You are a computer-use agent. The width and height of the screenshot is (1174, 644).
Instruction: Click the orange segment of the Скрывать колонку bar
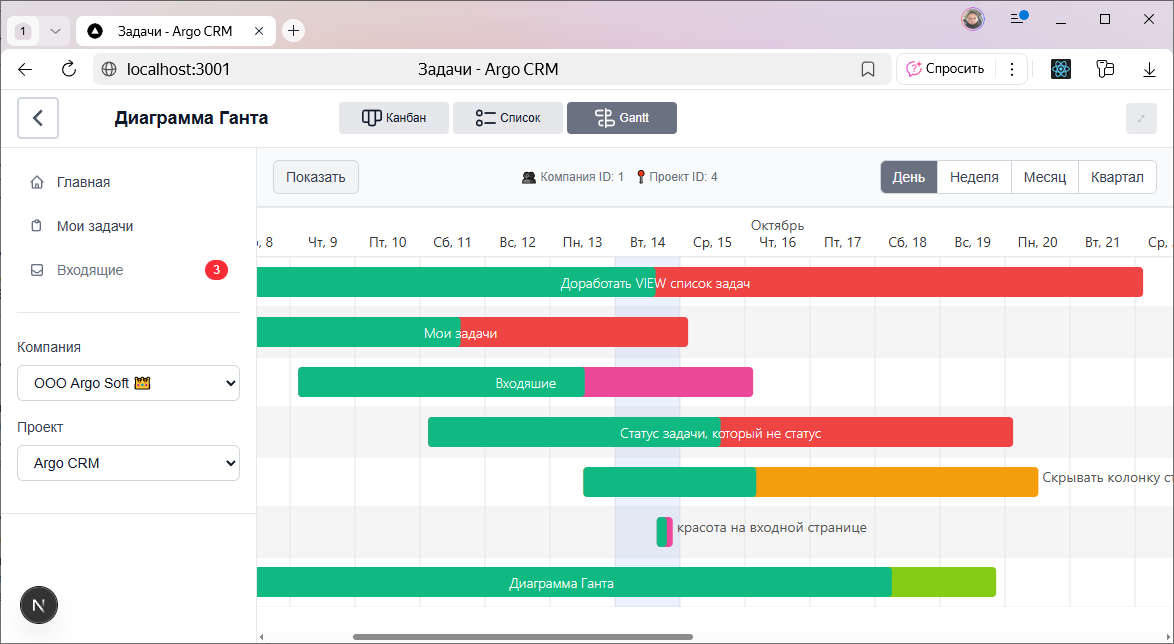point(896,482)
